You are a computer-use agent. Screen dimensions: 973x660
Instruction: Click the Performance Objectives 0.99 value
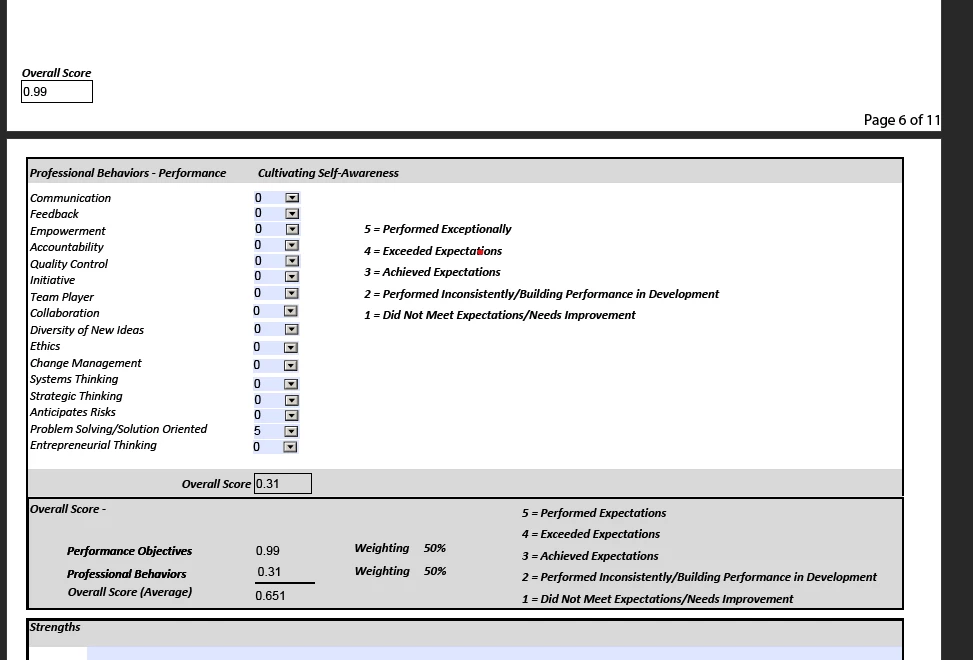point(267,551)
